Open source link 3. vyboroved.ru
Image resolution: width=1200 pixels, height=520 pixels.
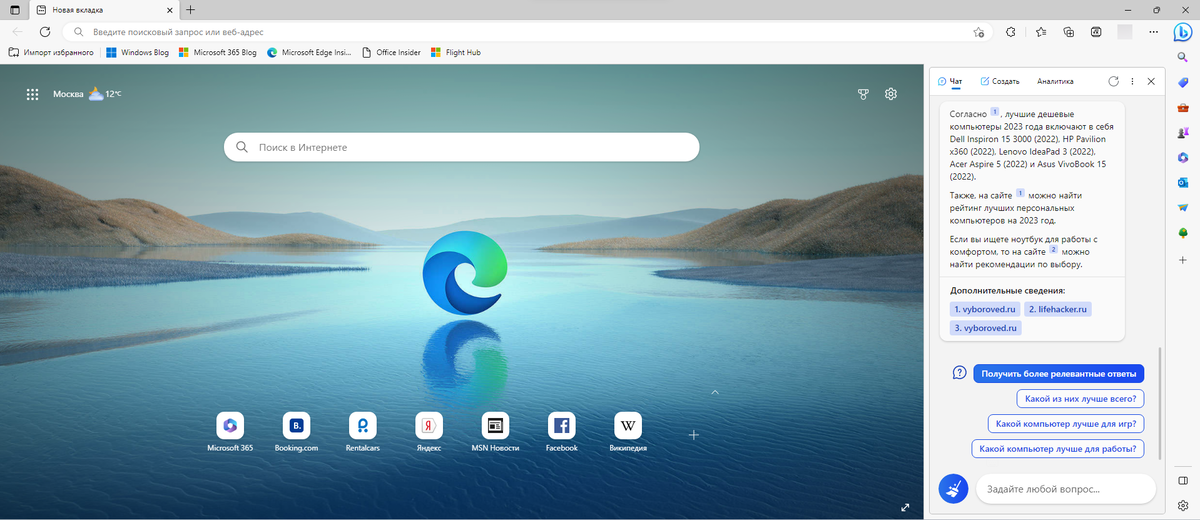click(985, 327)
